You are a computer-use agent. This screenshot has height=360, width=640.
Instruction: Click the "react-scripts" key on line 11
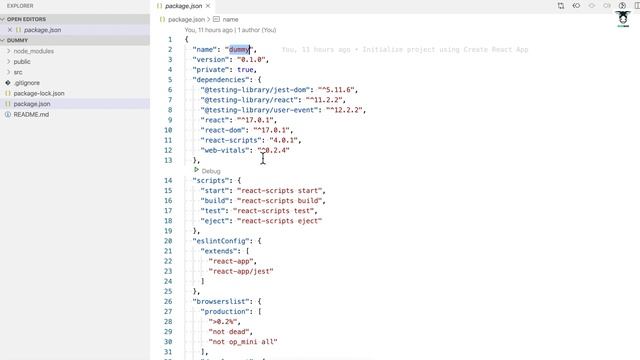231,140
